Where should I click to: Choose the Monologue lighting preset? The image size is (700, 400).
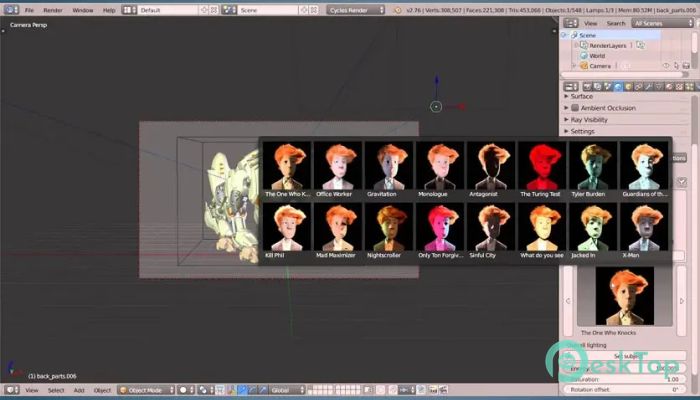440,170
